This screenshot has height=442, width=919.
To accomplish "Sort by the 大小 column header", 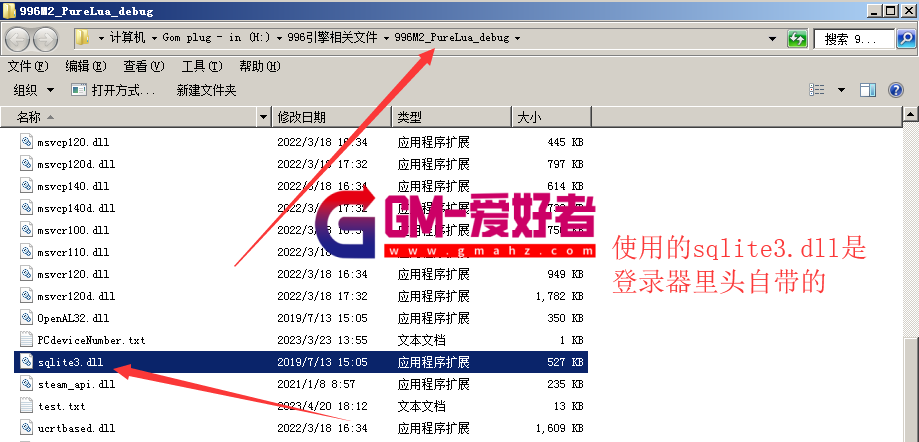I will pos(552,117).
